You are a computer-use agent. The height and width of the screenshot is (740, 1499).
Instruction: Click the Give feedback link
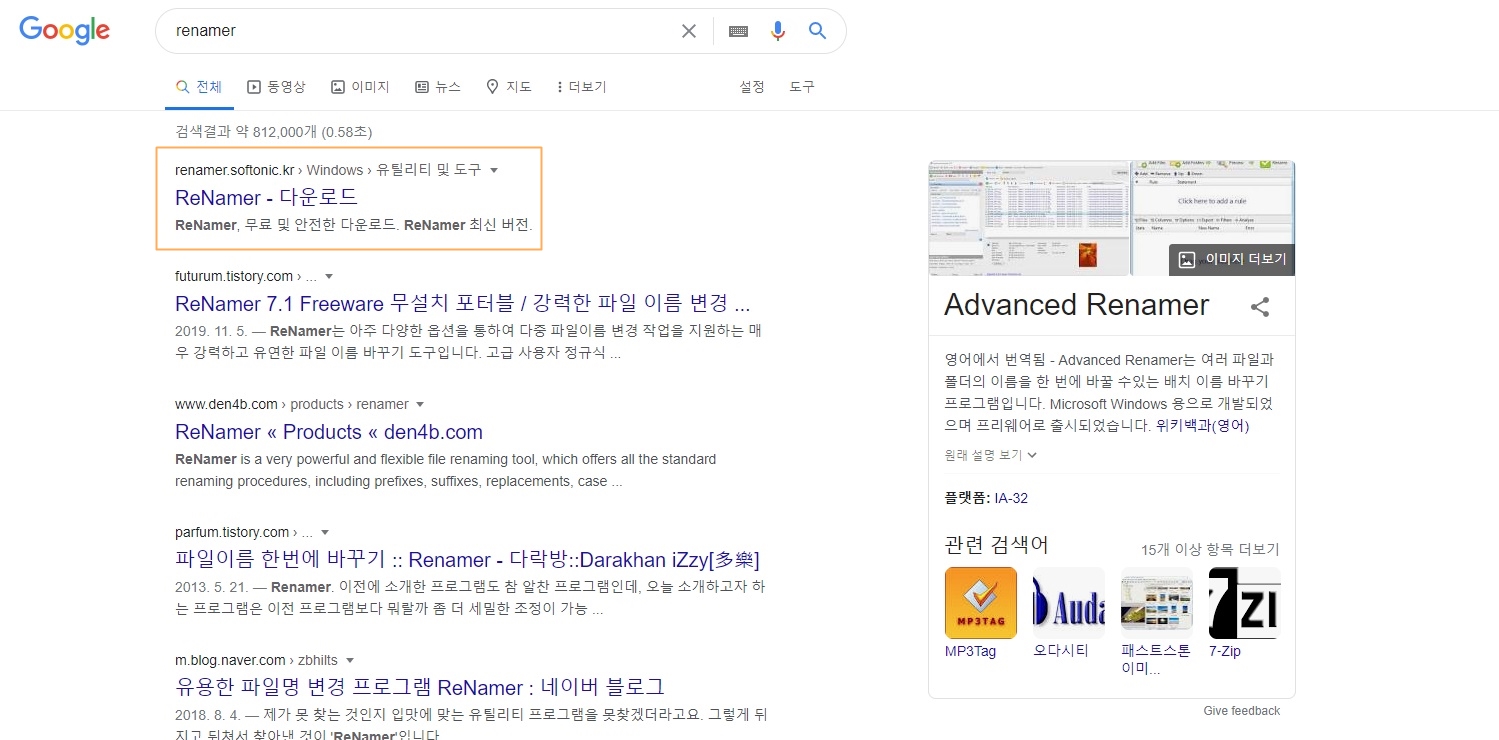point(1242,711)
